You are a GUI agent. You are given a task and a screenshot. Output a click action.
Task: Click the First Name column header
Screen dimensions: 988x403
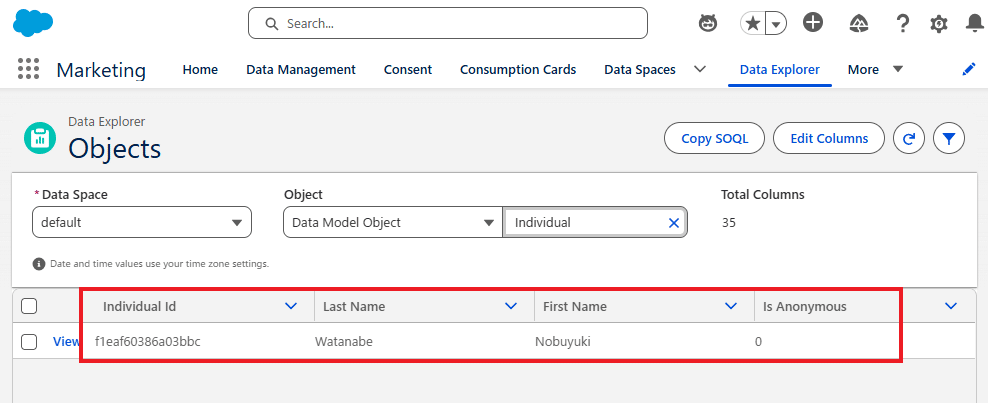[575, 307]
